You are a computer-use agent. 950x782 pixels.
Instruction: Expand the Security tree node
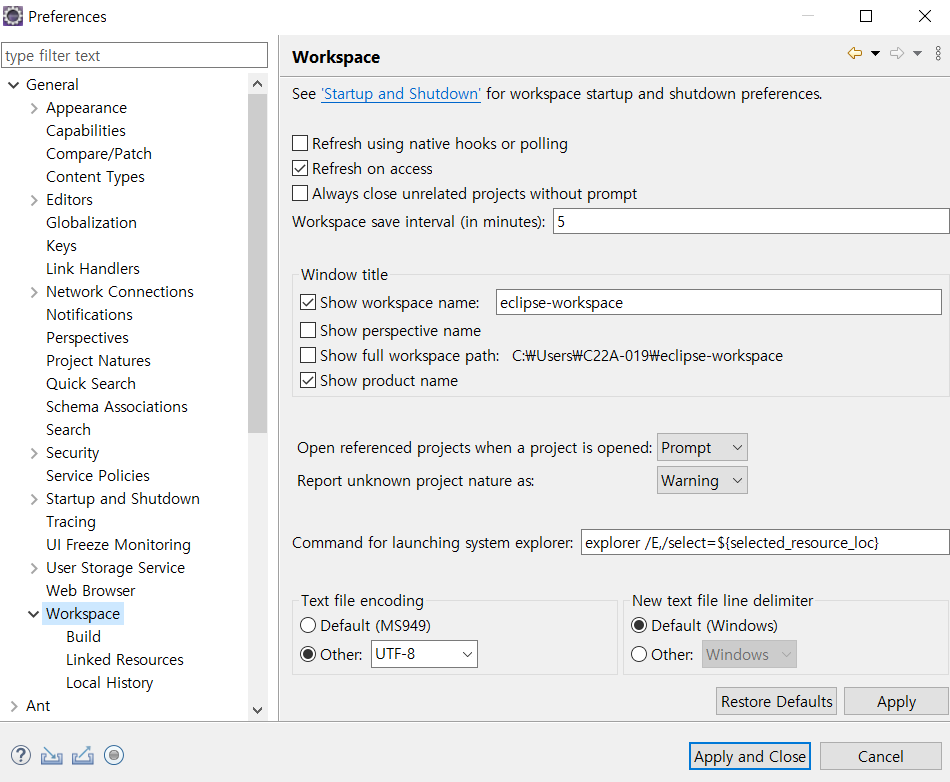coord(34,453)
